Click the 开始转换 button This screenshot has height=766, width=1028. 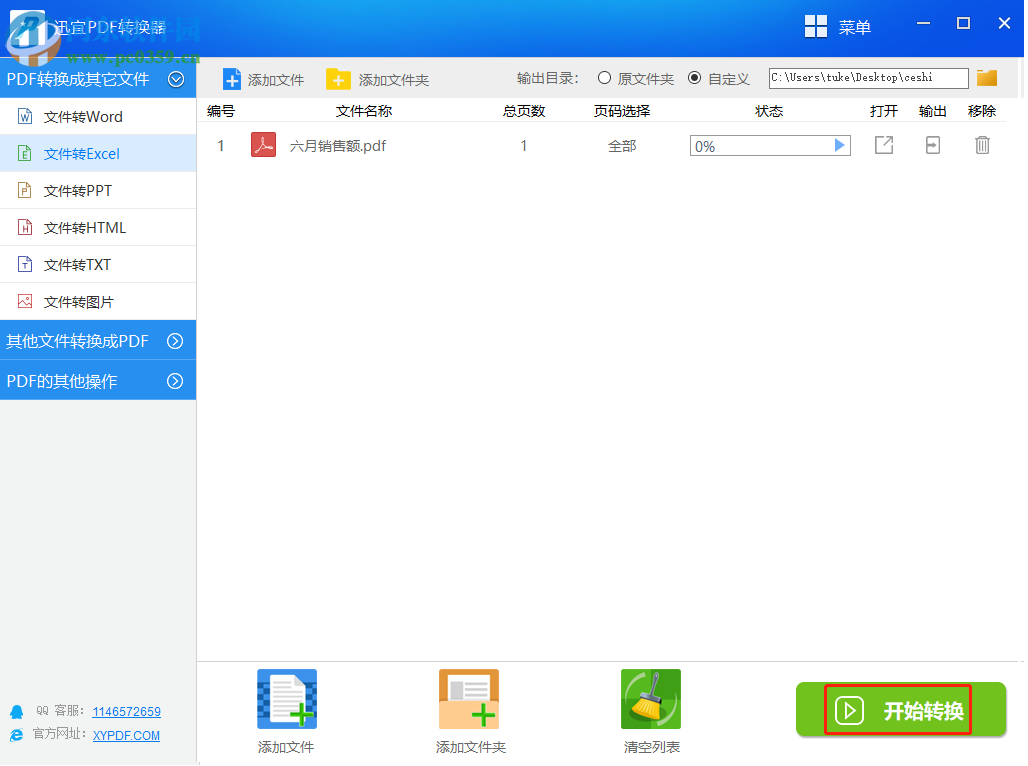(x=899, y=709)
